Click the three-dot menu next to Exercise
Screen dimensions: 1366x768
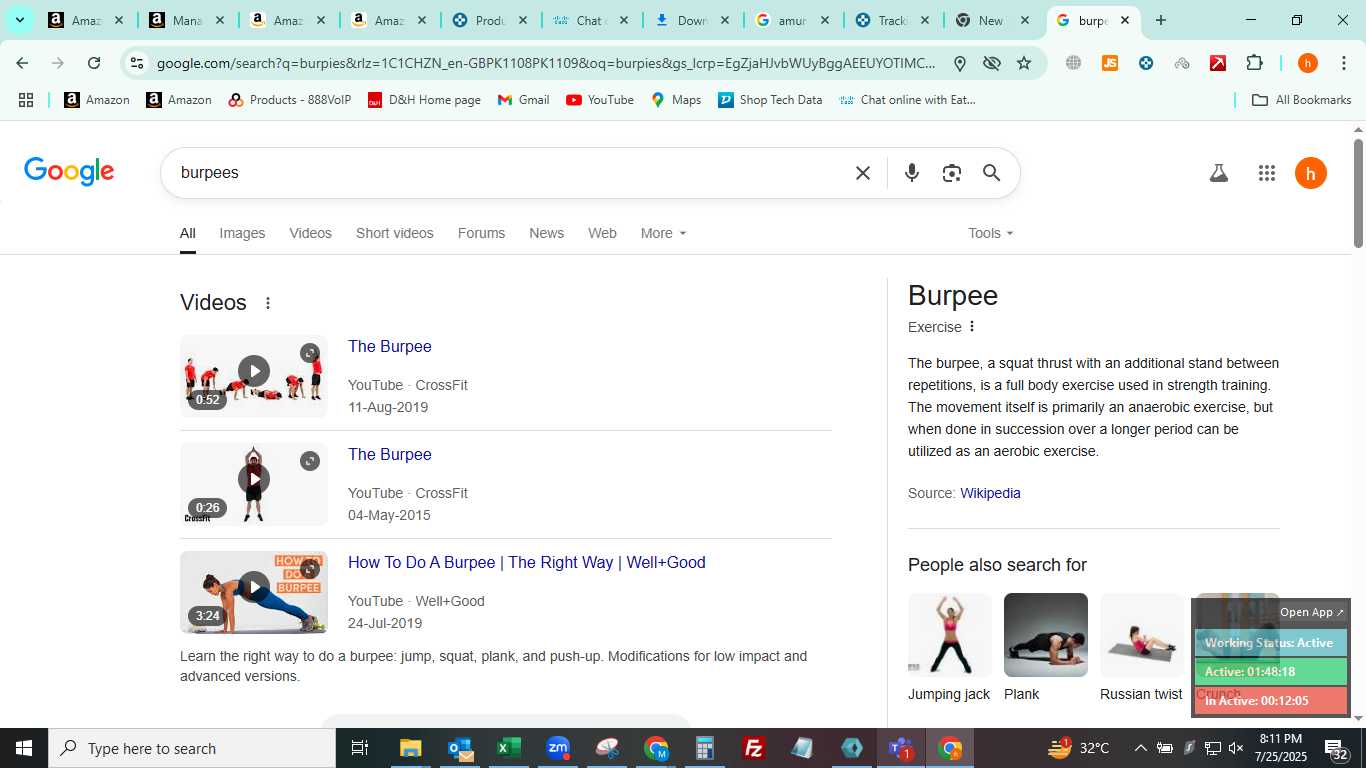(971, 326)
